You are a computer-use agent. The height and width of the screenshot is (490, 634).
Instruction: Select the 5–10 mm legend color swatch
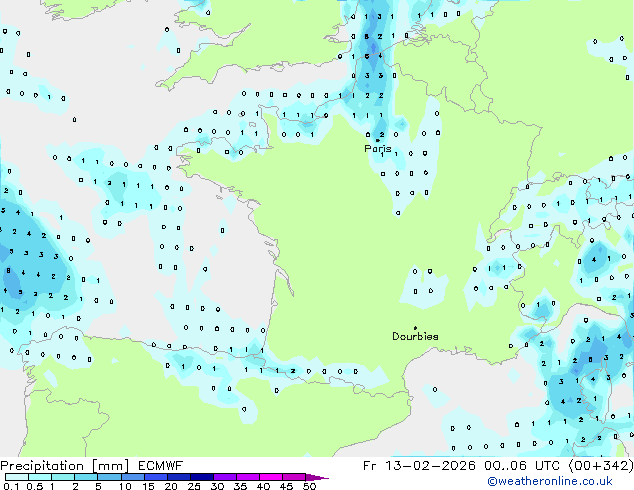pyautogui.click(x=109, y=477)
